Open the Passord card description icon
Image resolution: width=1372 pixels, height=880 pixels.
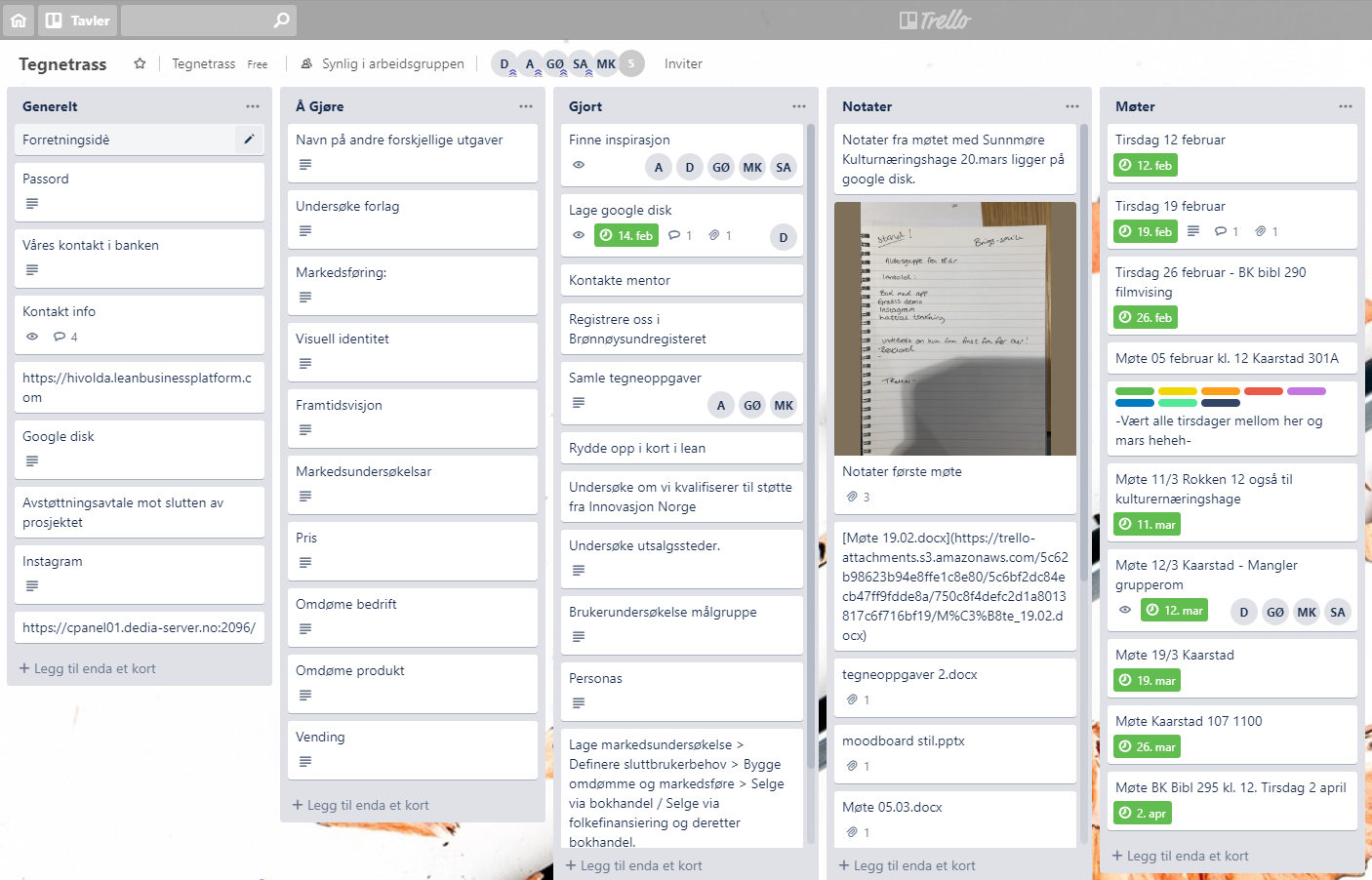(x=32, y=204)
